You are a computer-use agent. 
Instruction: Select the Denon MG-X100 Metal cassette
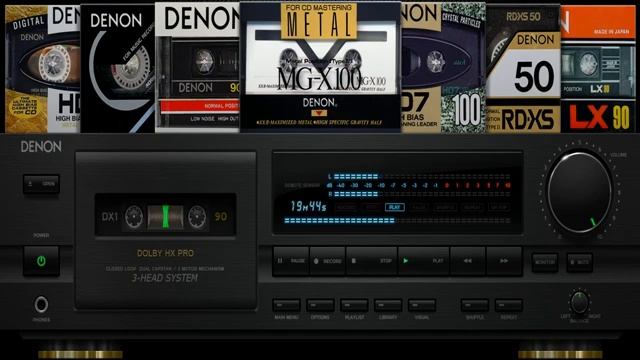point(320,67)
